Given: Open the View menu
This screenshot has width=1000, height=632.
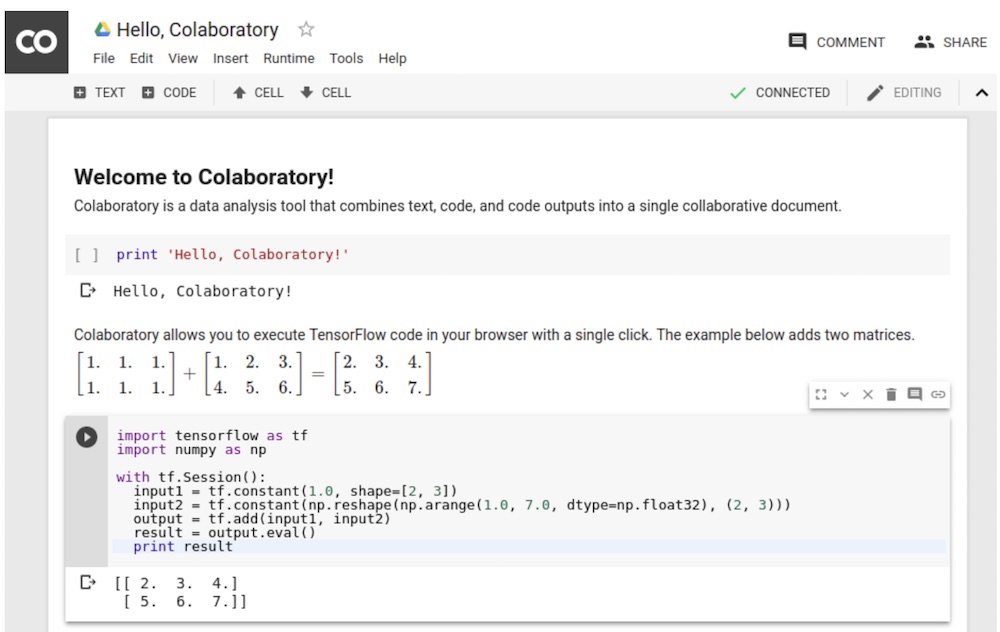Looking at the screenshot, I should 183,59.
